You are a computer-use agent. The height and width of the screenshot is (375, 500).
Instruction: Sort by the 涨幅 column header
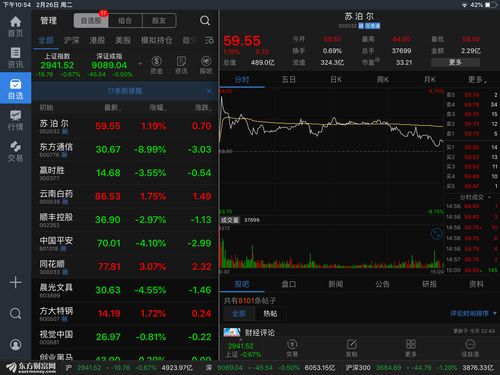pos(158,108)
